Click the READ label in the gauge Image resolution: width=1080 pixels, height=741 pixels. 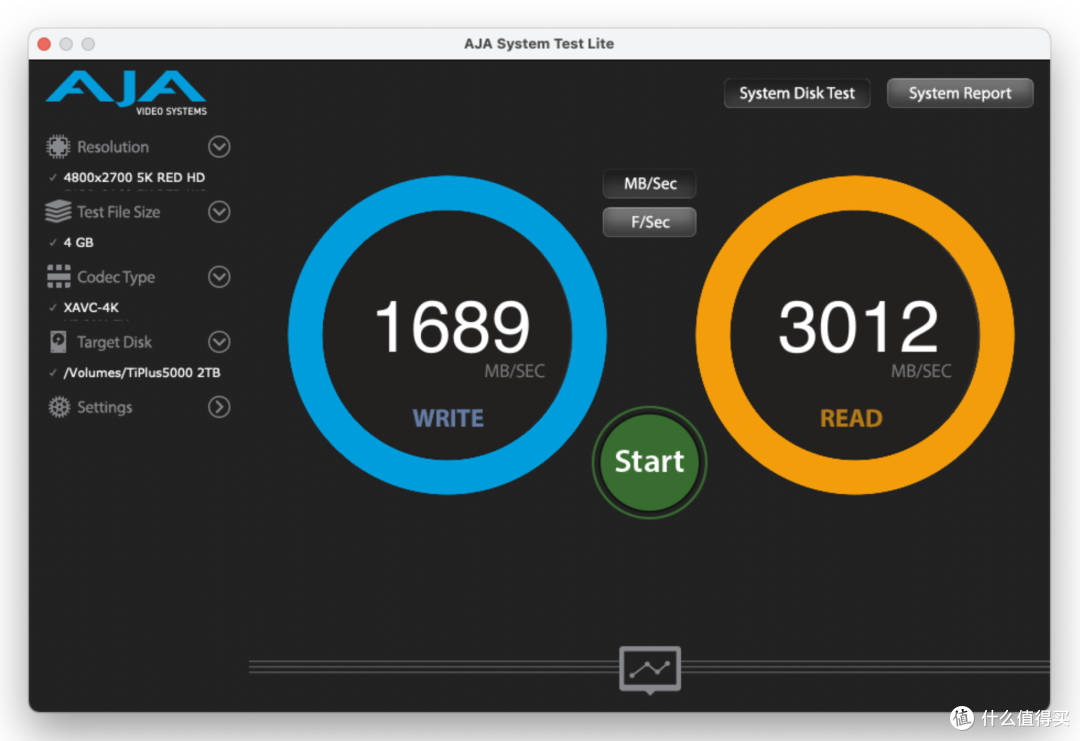(851, 419)
